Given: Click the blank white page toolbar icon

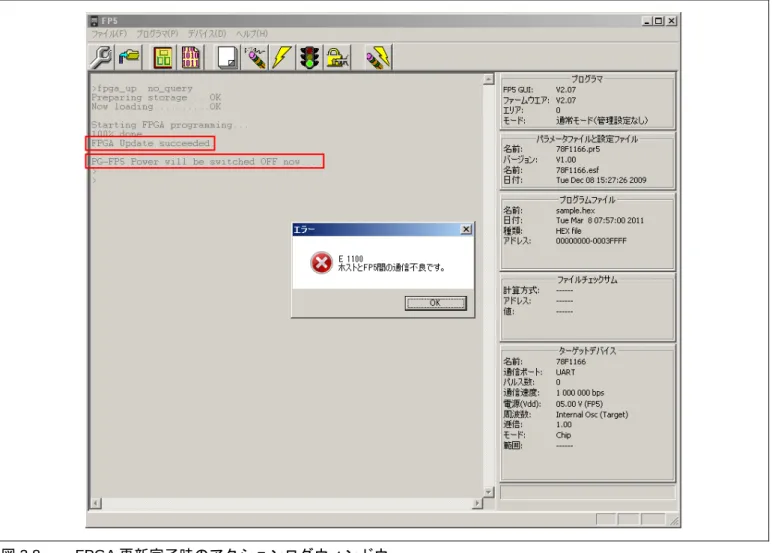Looking at the screenshot, I should tap(228, 57).
